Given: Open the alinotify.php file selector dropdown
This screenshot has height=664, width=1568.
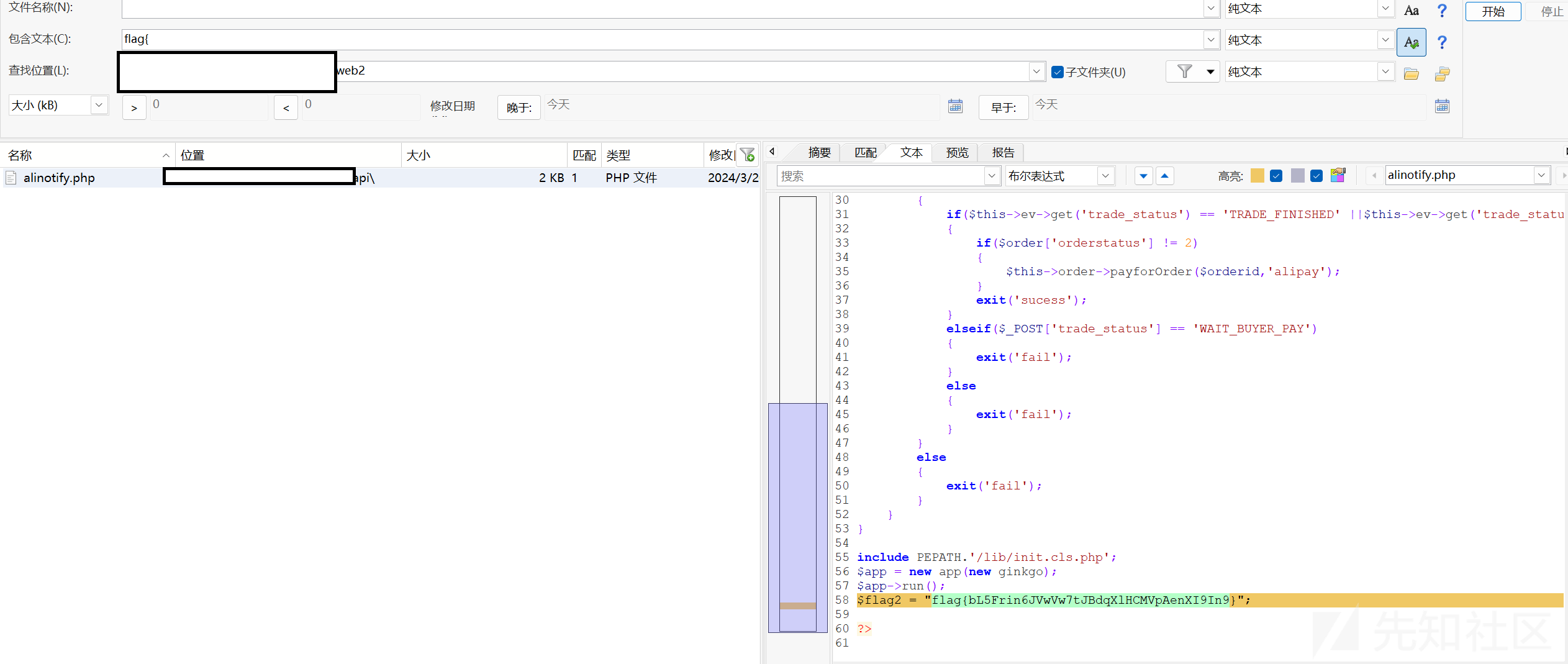Looking at the screenshot, I should tap(1541, 175).
